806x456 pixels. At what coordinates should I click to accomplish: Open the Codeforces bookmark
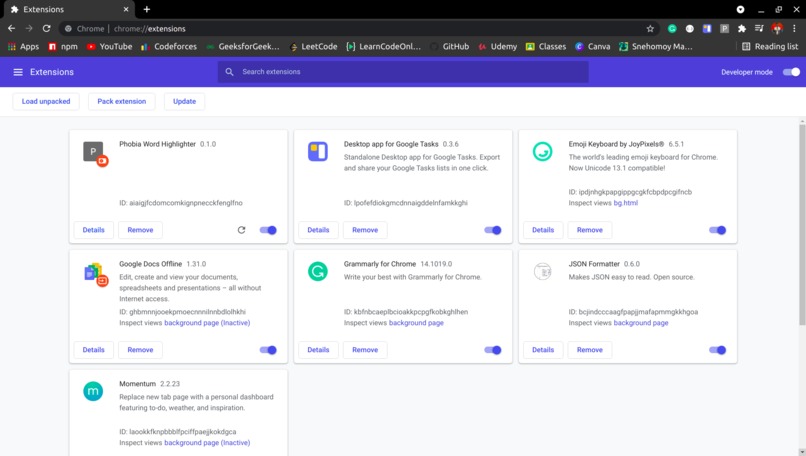(x=169, y=46)
